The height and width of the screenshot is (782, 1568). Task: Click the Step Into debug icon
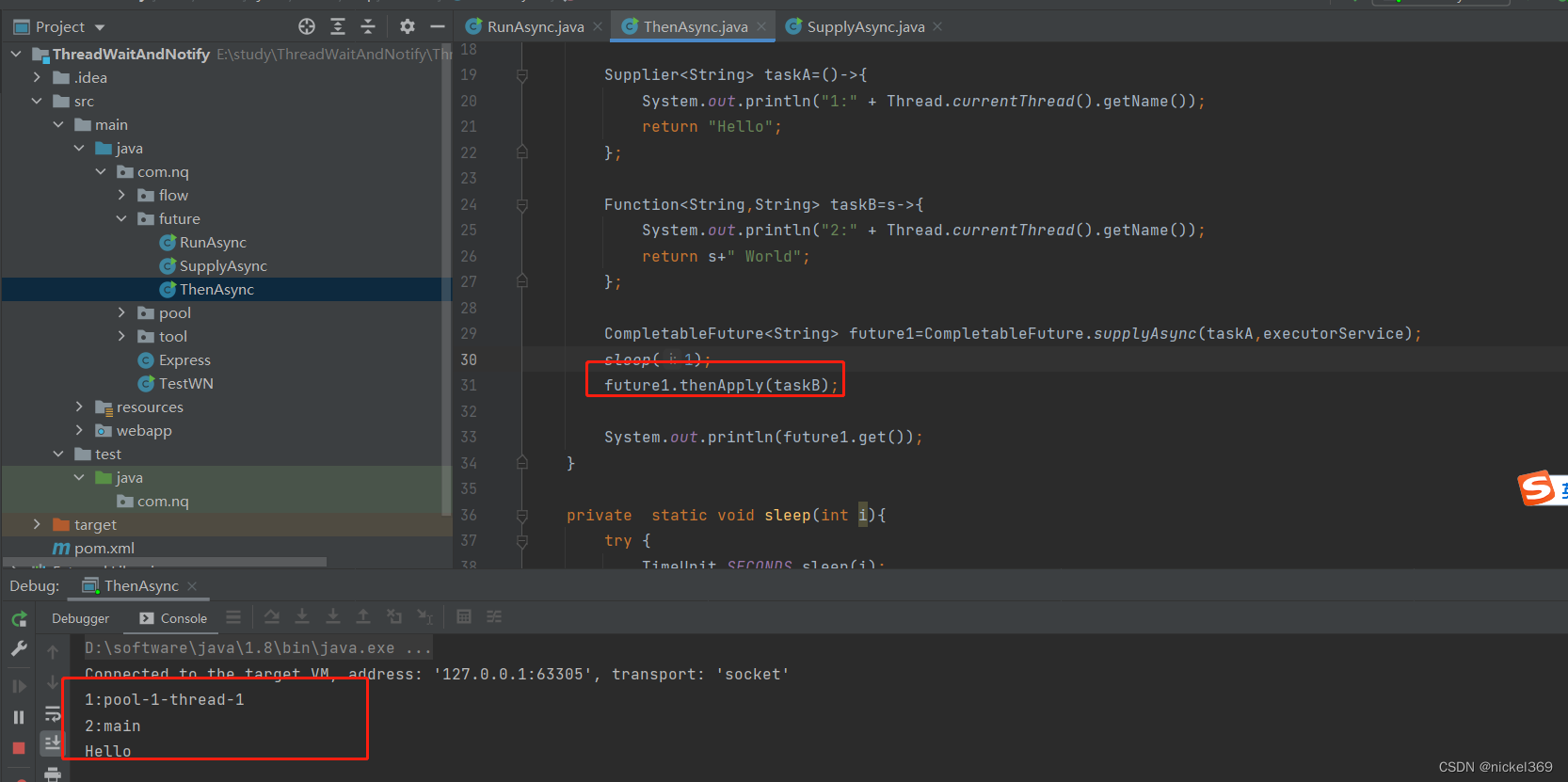302,617
